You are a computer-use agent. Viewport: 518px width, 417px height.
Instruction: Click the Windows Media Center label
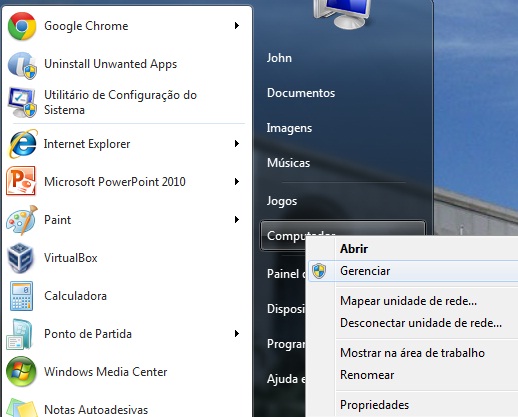point(106,372)
